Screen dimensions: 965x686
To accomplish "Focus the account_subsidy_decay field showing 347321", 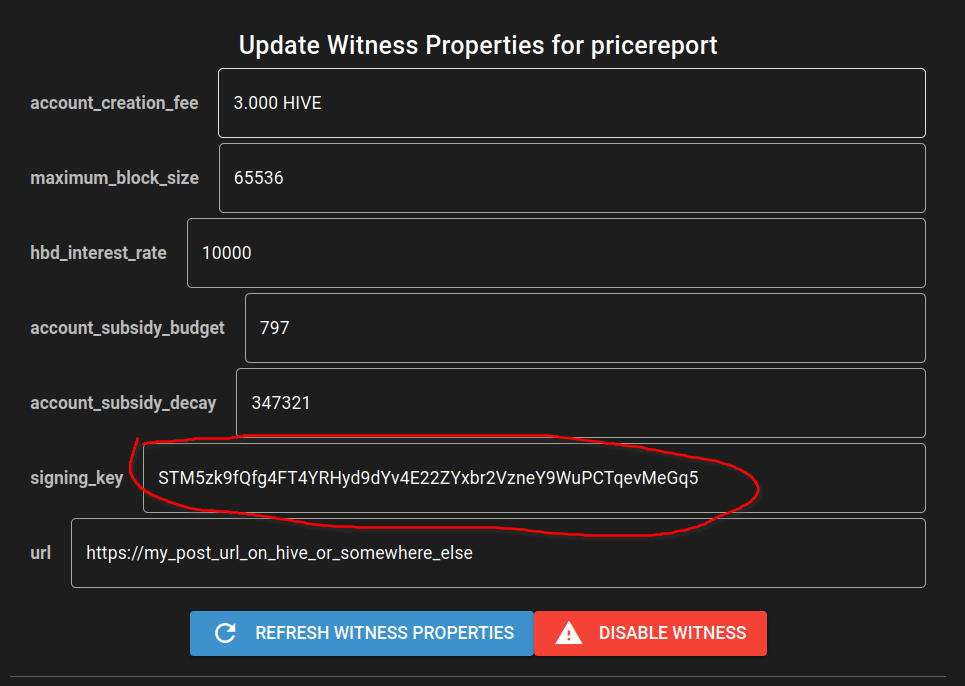I will (581, 403).
